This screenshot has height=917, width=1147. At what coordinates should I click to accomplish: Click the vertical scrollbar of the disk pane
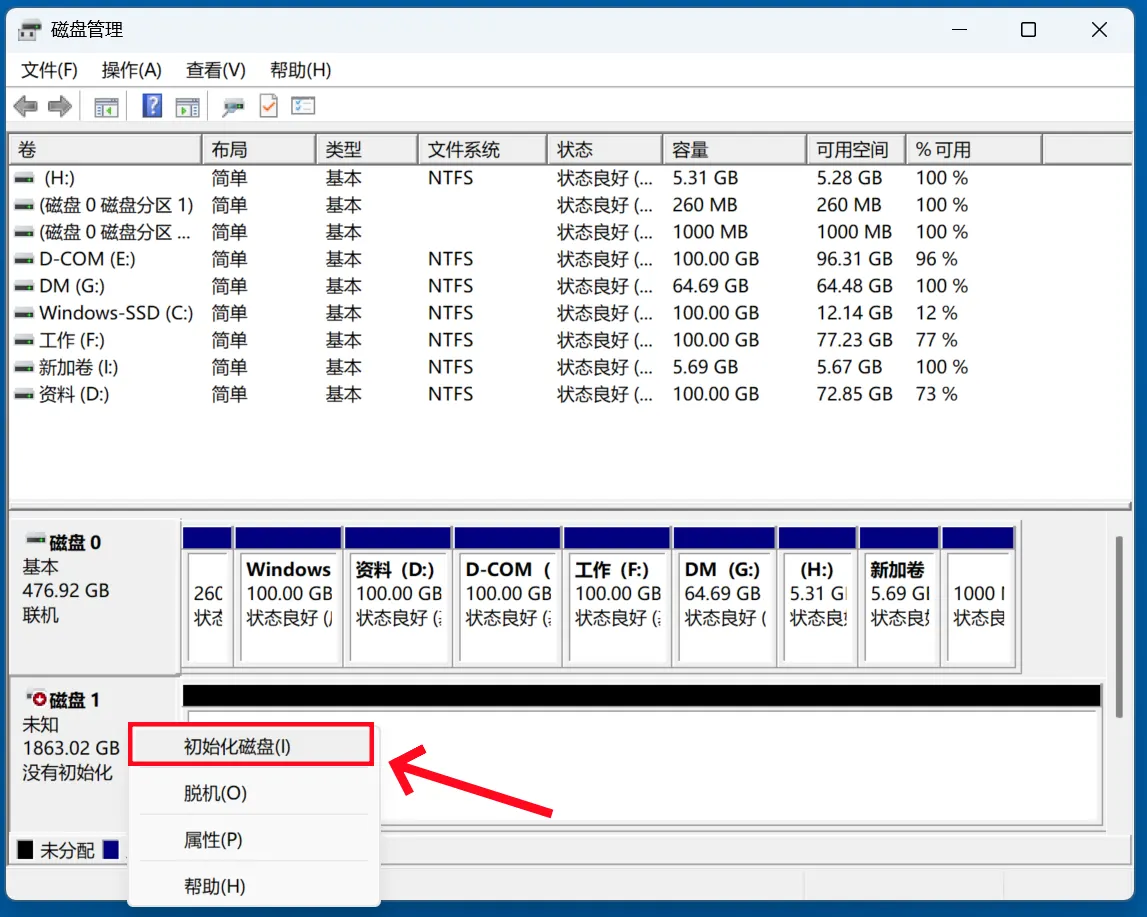1118,627
